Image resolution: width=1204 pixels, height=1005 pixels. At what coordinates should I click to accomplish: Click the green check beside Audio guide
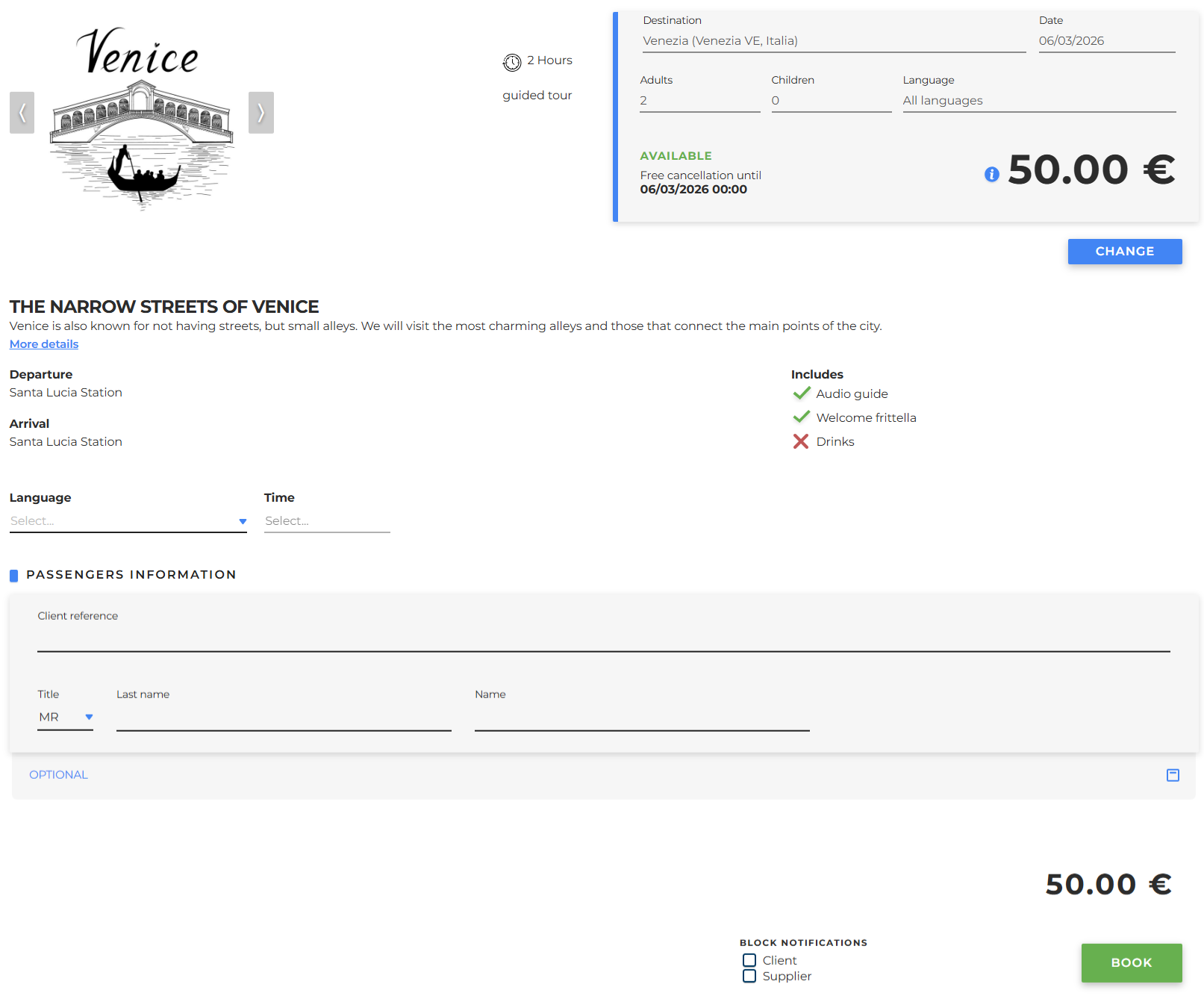[802, 393]
